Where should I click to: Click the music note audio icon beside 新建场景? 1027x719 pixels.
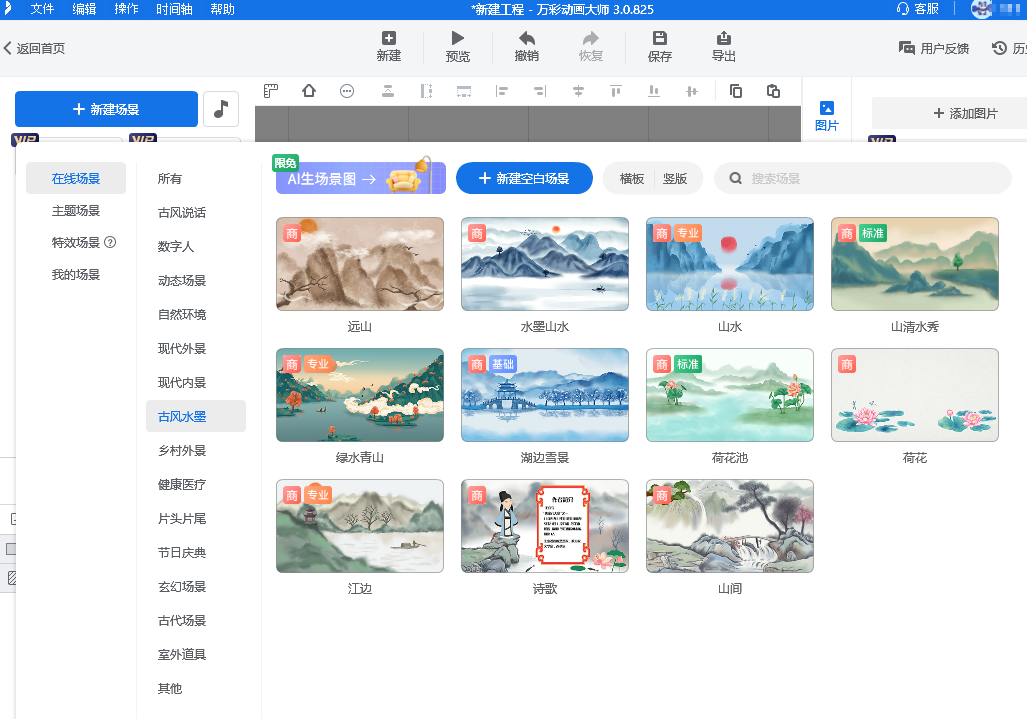tap(220, 108)
